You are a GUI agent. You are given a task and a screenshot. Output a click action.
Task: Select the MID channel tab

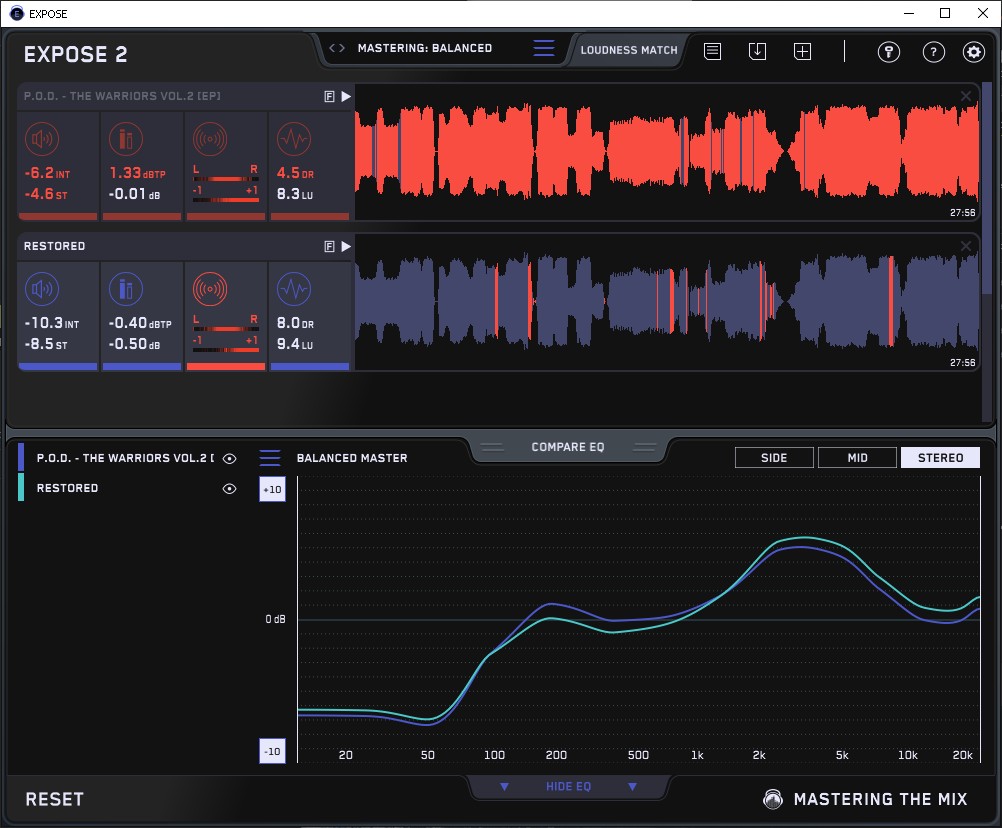tap(857, 458)
